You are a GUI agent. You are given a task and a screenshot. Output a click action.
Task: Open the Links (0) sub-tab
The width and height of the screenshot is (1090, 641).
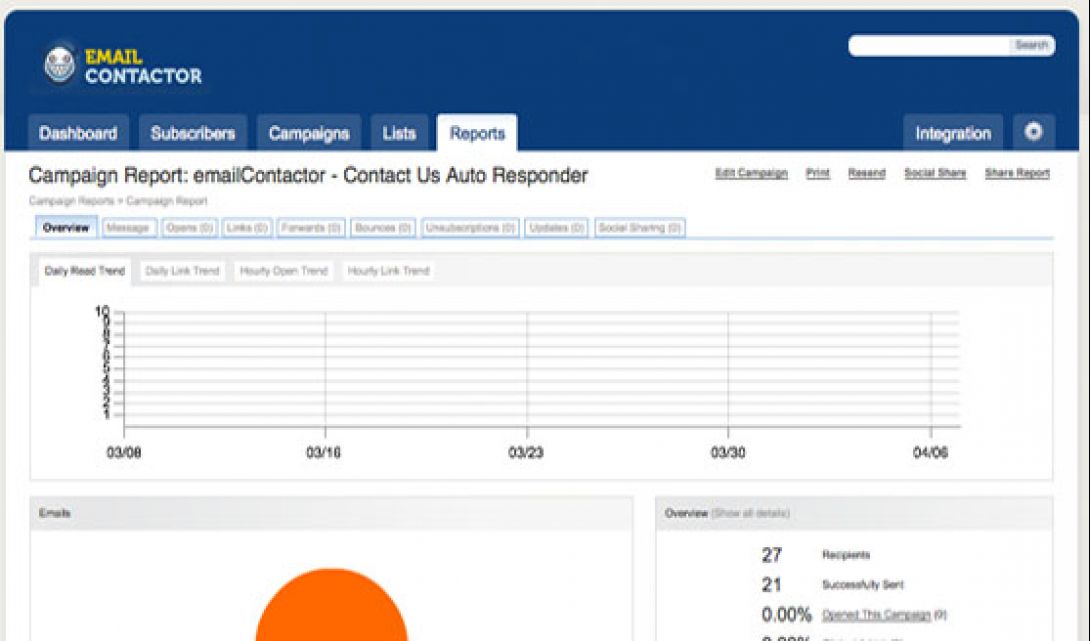tap(247, 227)
